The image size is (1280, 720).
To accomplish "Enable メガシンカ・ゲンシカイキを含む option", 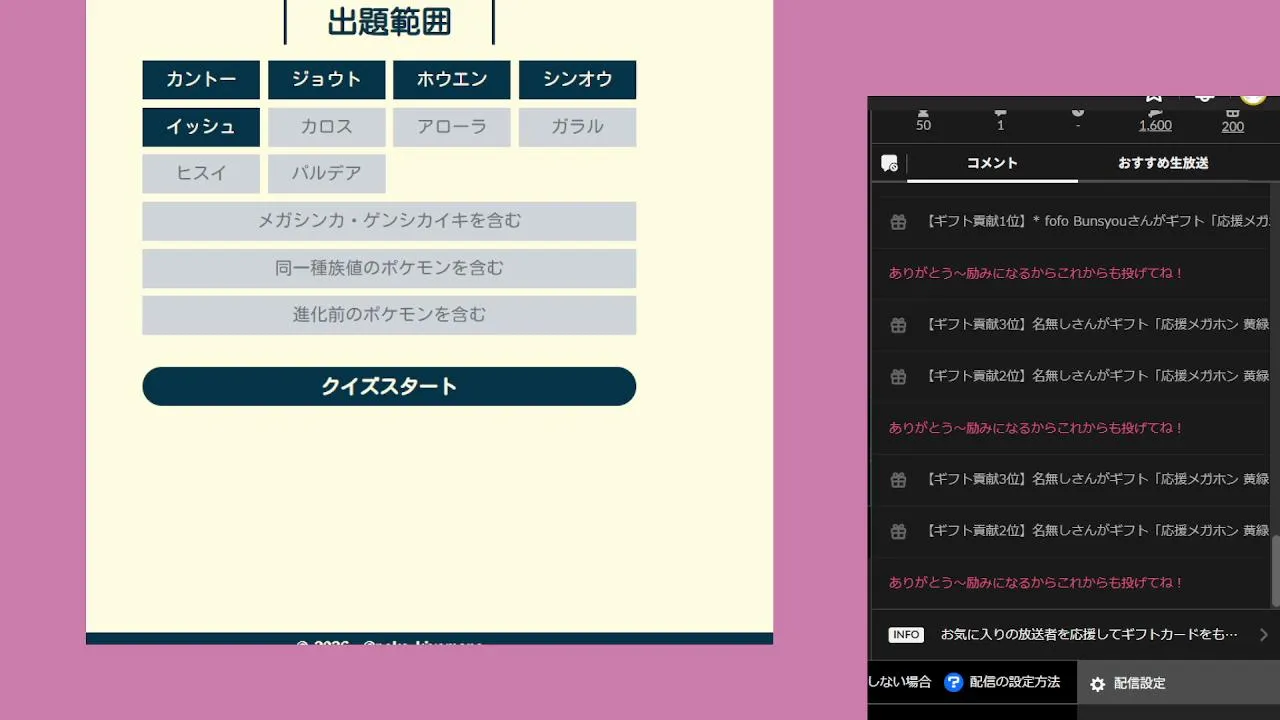I will pyautogui.click(x=389, y=221).
